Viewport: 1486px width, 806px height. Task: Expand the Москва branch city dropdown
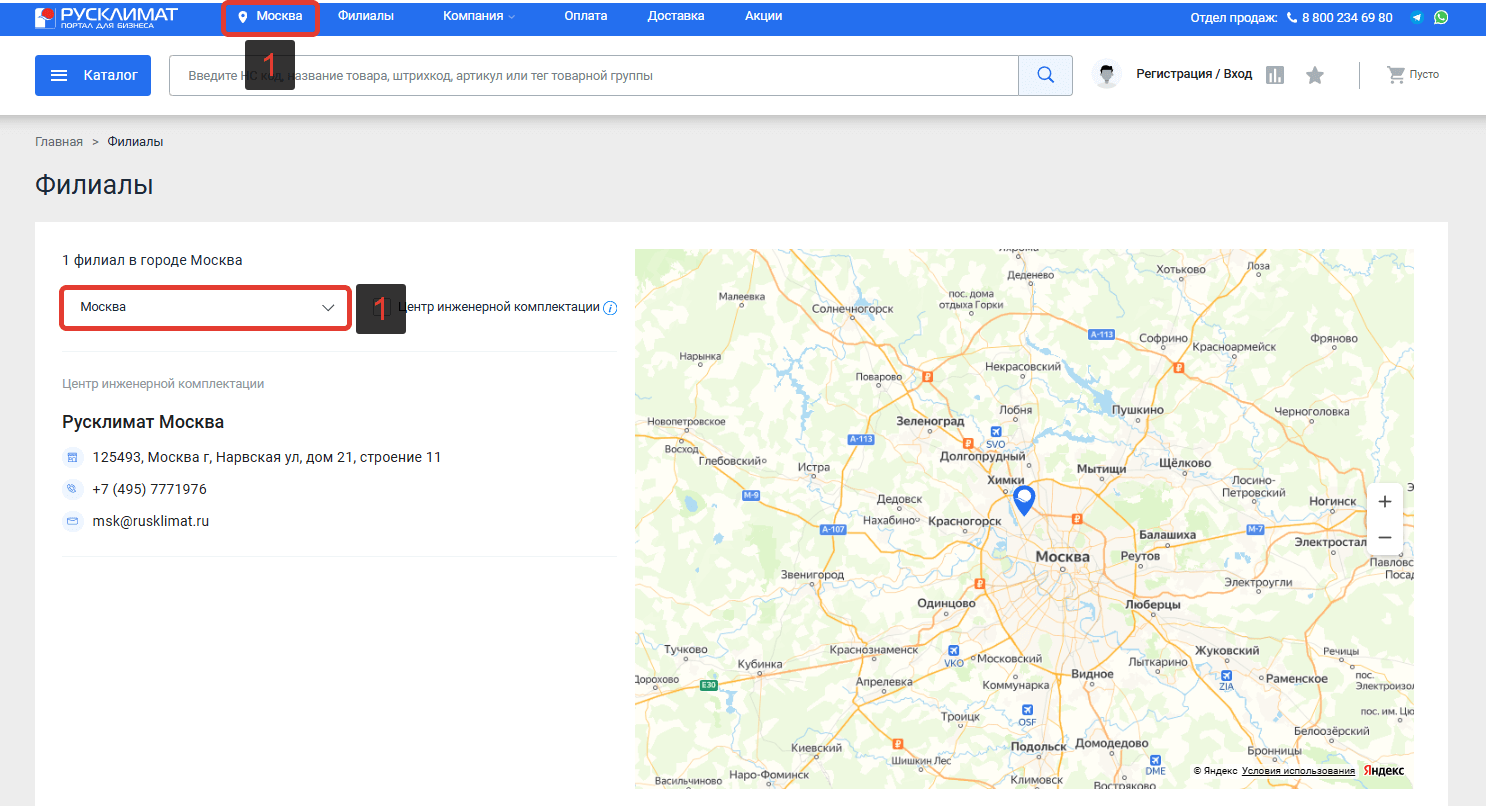click(206, 307)
